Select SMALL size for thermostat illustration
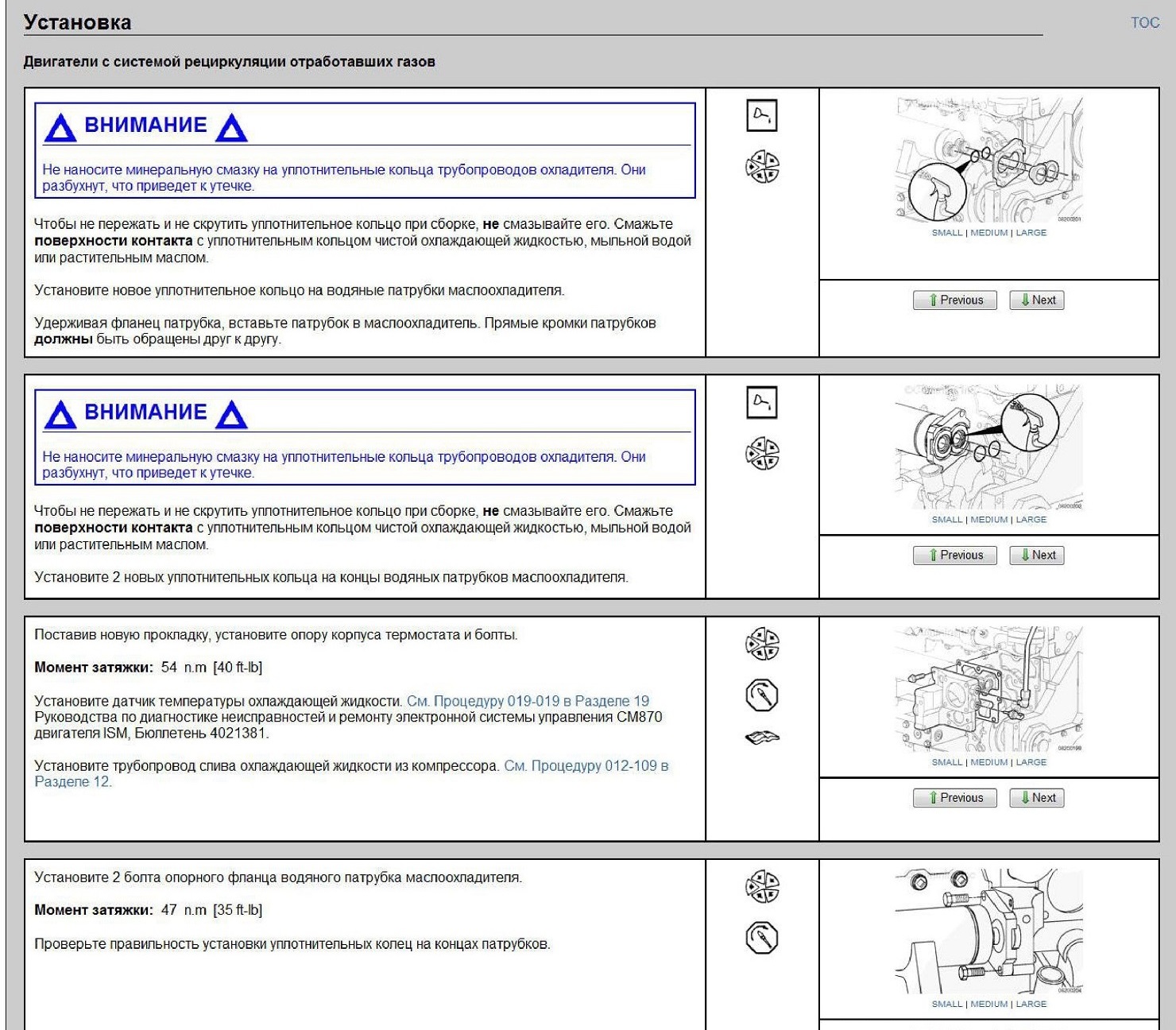Image resolution: width=1176 pixels, height=1030 pixels. 947,762
